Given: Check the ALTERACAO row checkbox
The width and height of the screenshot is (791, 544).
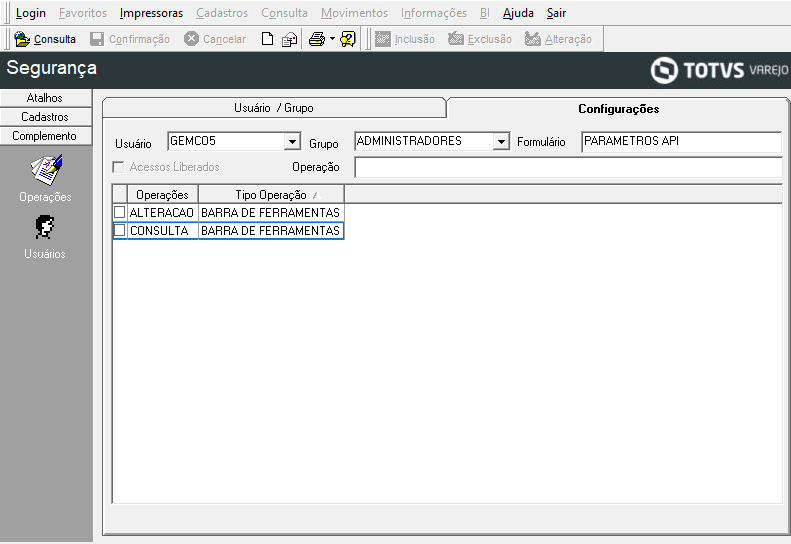Looking at the screenshot, I should 120,212.
